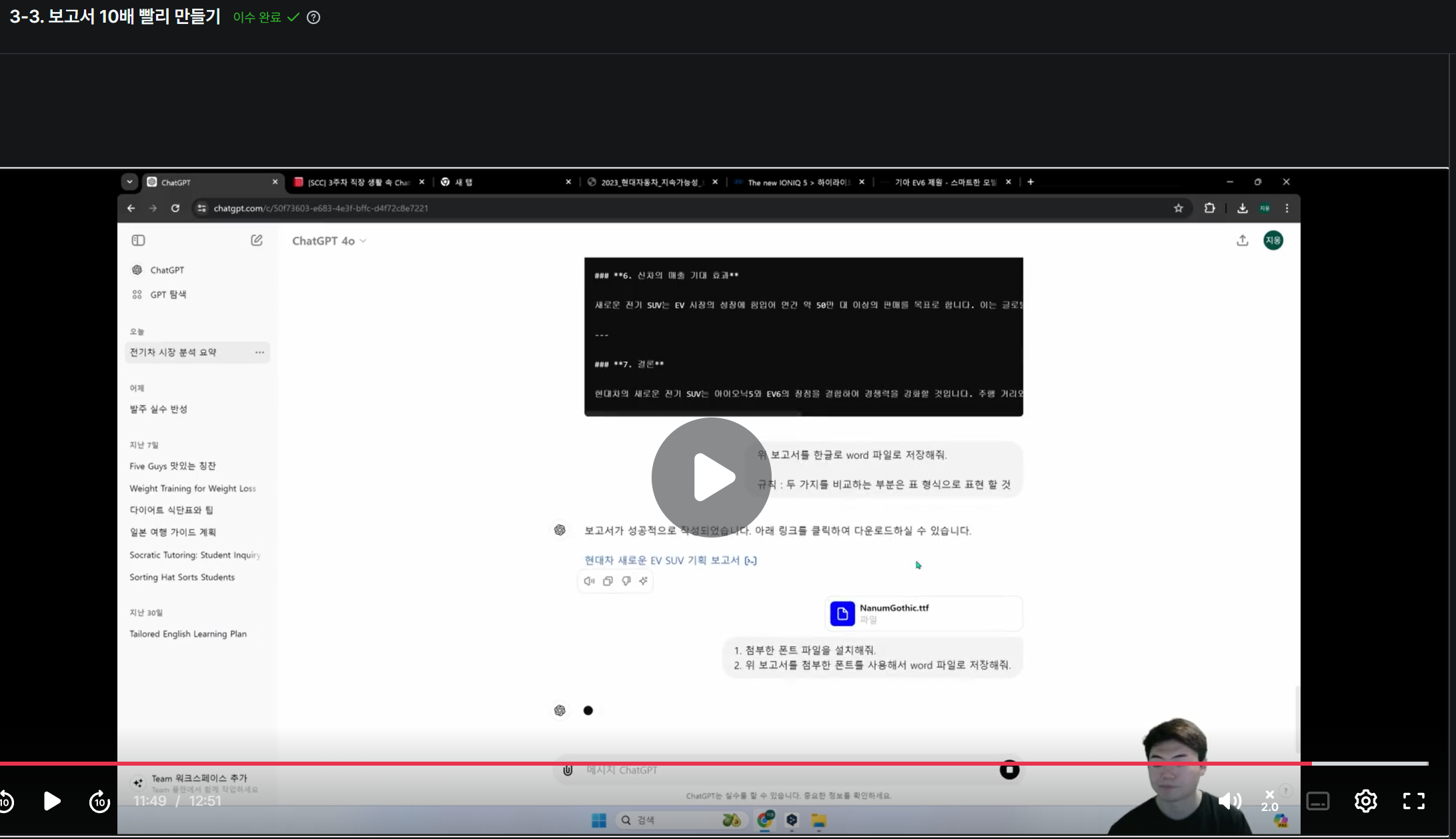The width and height of the screenshot is (1456, 839).
Task: Change the 2.0x playback speed
Action: coord(1270,801)
